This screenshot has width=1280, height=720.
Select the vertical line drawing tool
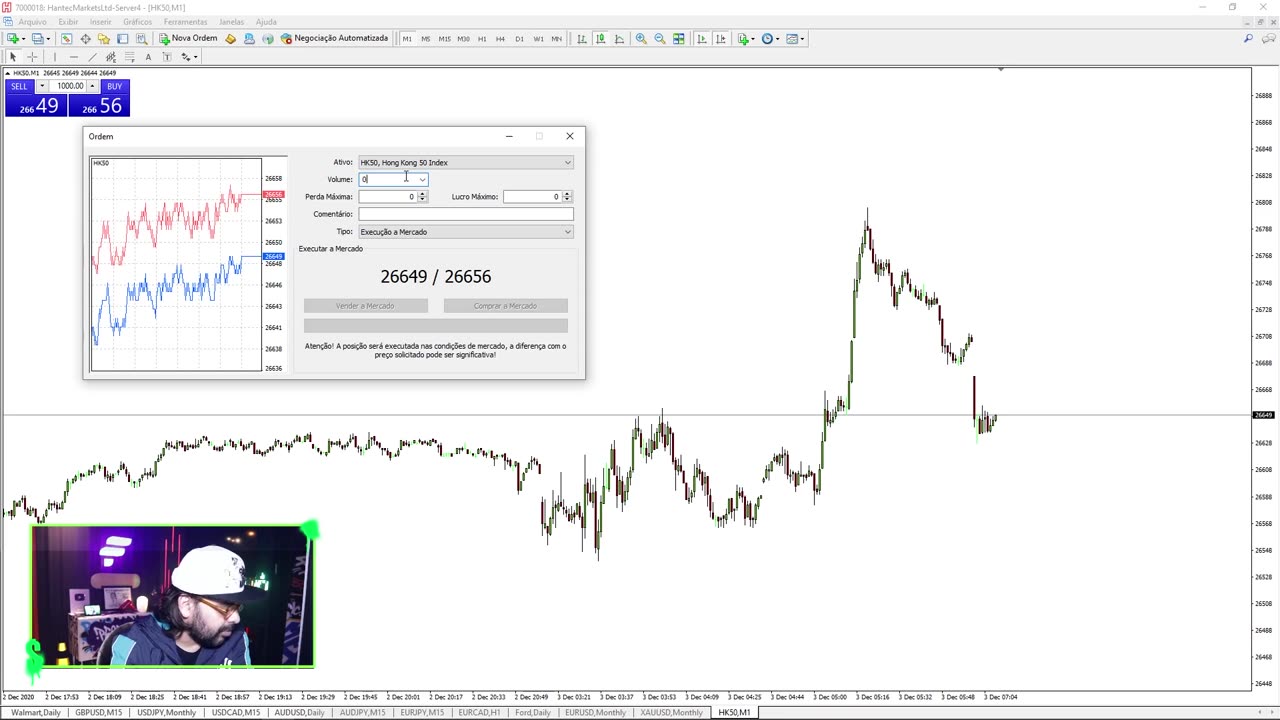[55, 57]
